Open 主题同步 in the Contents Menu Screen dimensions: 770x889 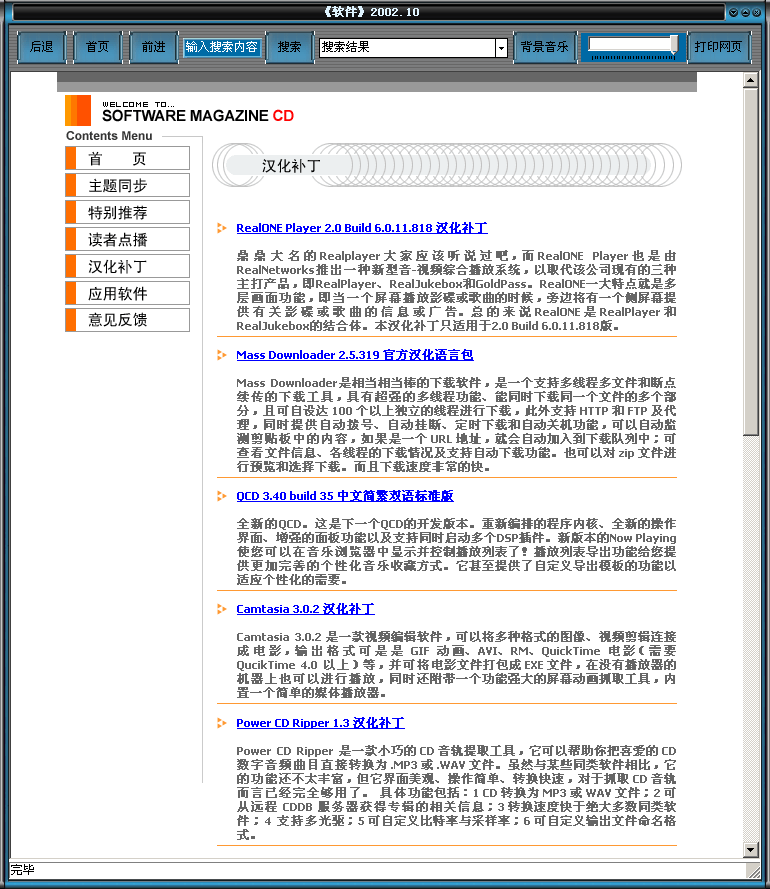(128, 185)
